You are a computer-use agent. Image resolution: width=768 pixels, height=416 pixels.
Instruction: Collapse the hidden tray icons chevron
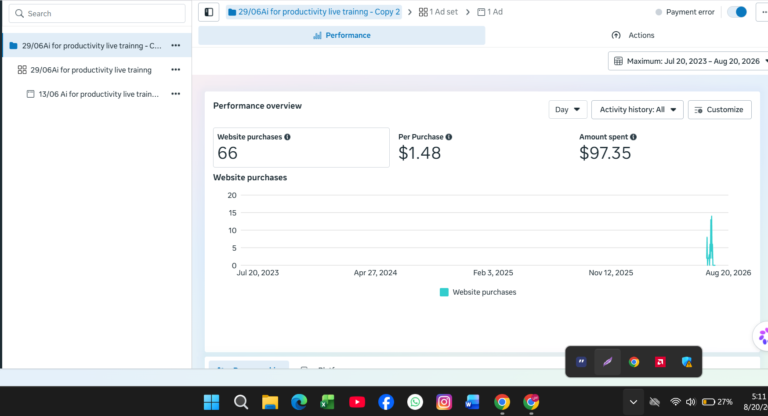click(633, 402)
